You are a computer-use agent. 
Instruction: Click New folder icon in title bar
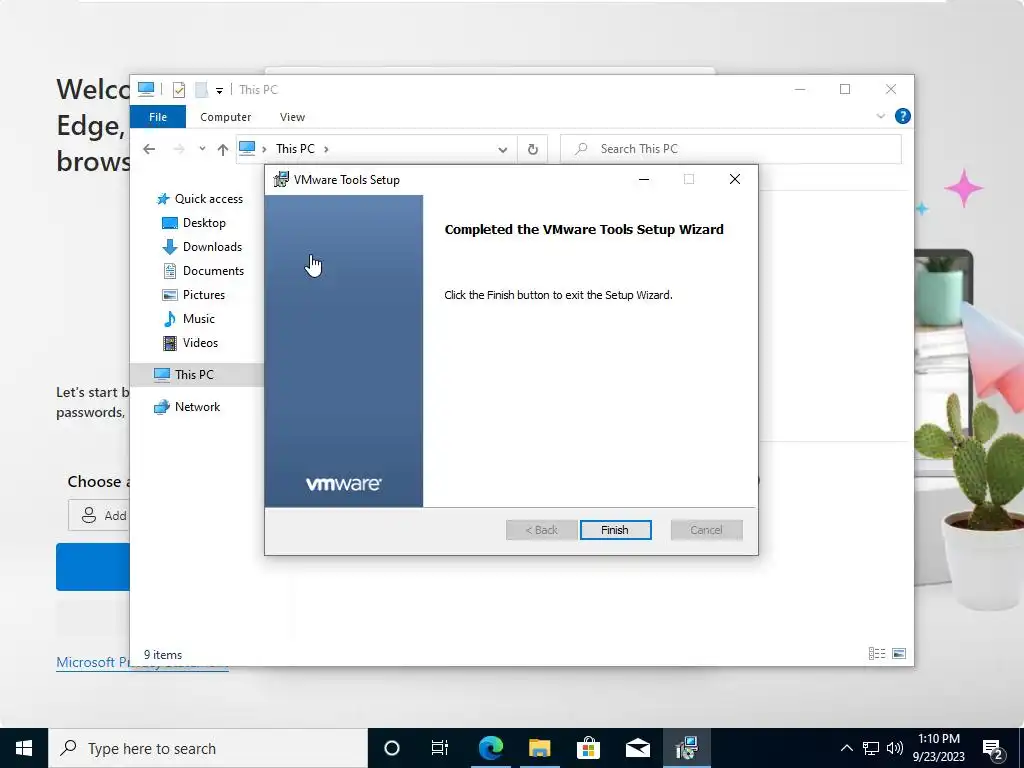coord(202,89)
